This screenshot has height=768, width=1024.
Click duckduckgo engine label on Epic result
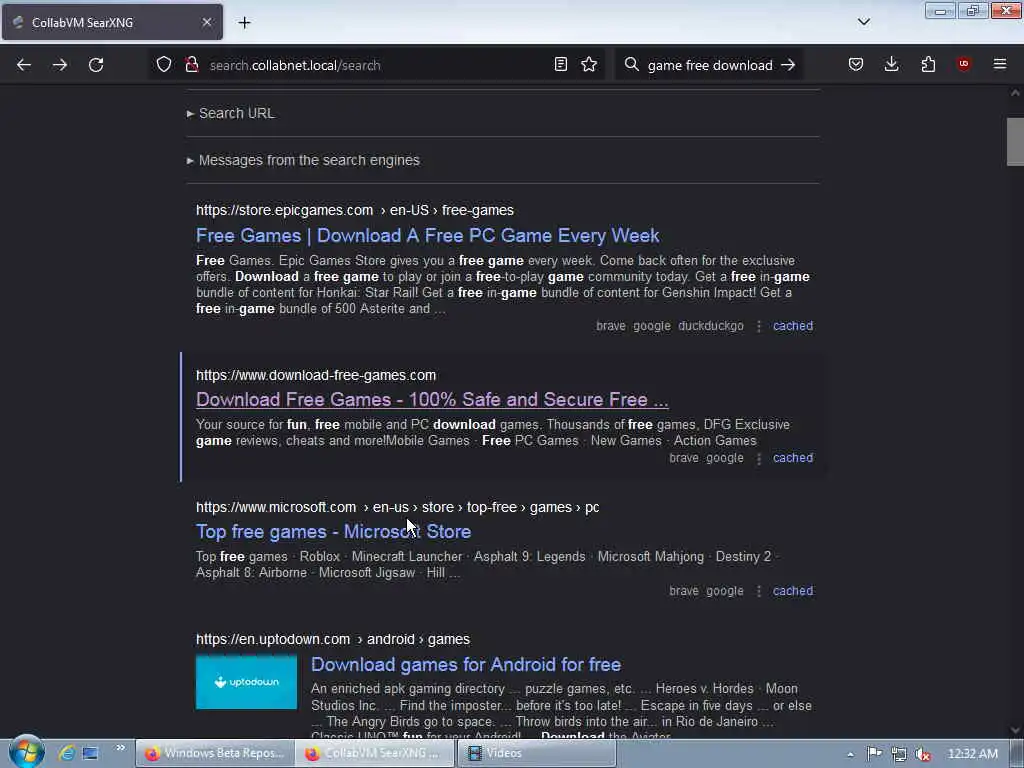(x=711, y=325)
